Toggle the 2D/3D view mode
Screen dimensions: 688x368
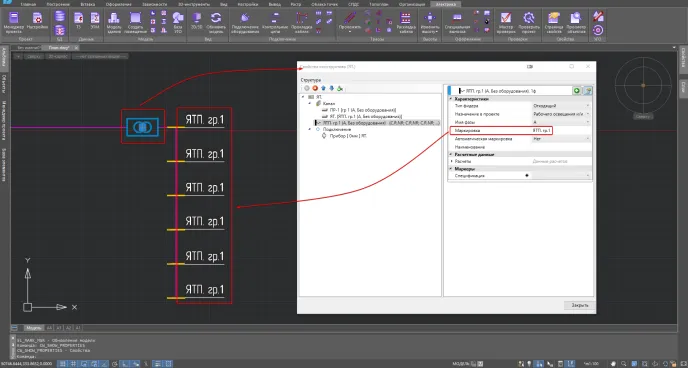click(x=196, y=22)
